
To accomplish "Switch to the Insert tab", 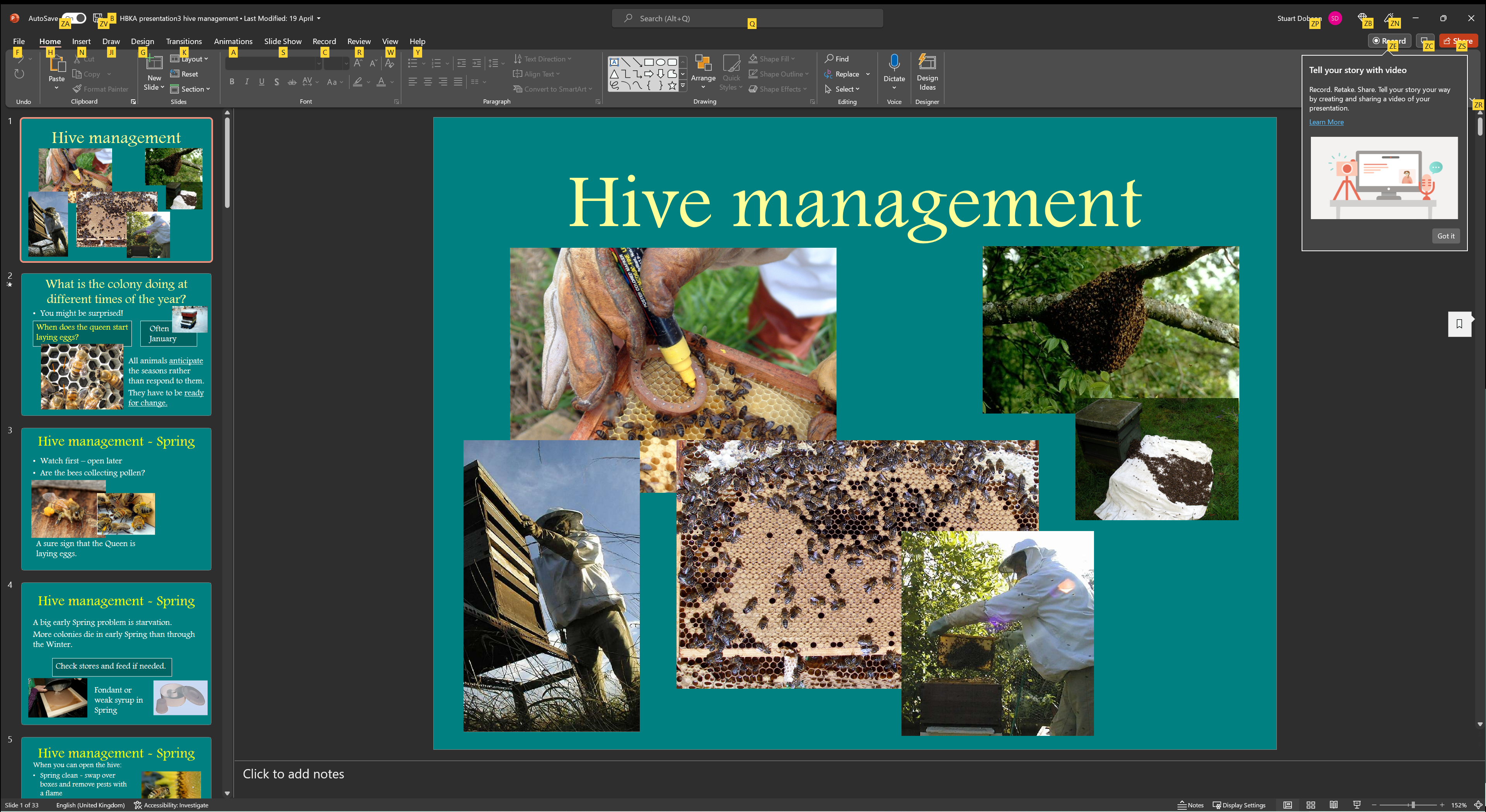I will [81, 41].
